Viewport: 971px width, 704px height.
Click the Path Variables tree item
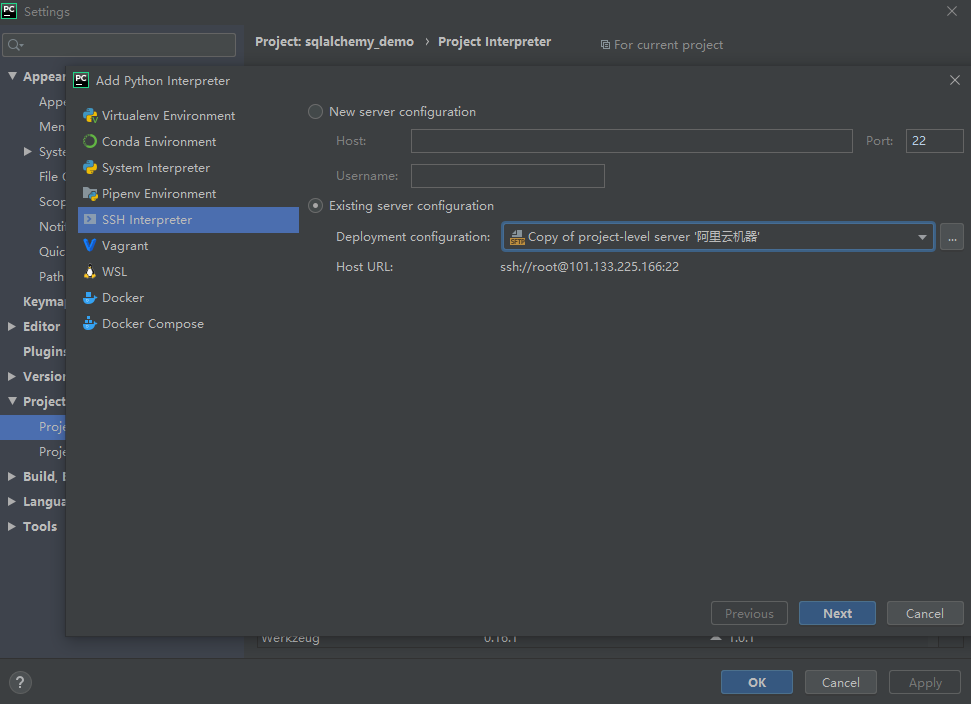point(52,276)
